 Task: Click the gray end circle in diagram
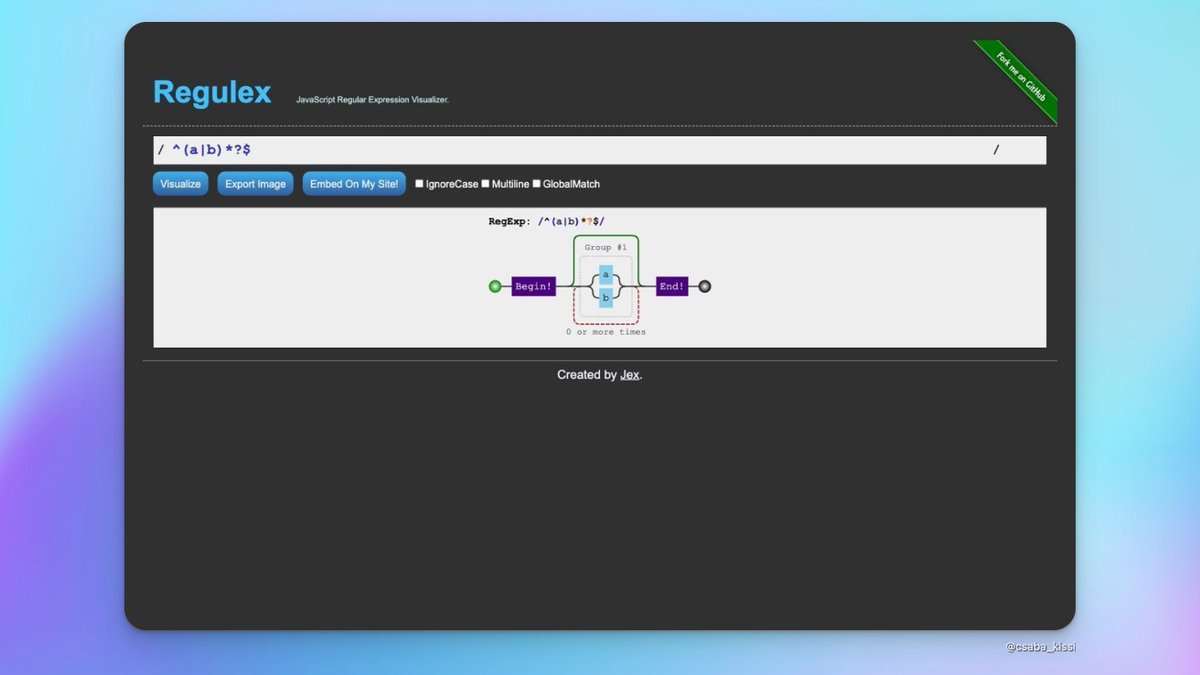click(x=704, y=286)
